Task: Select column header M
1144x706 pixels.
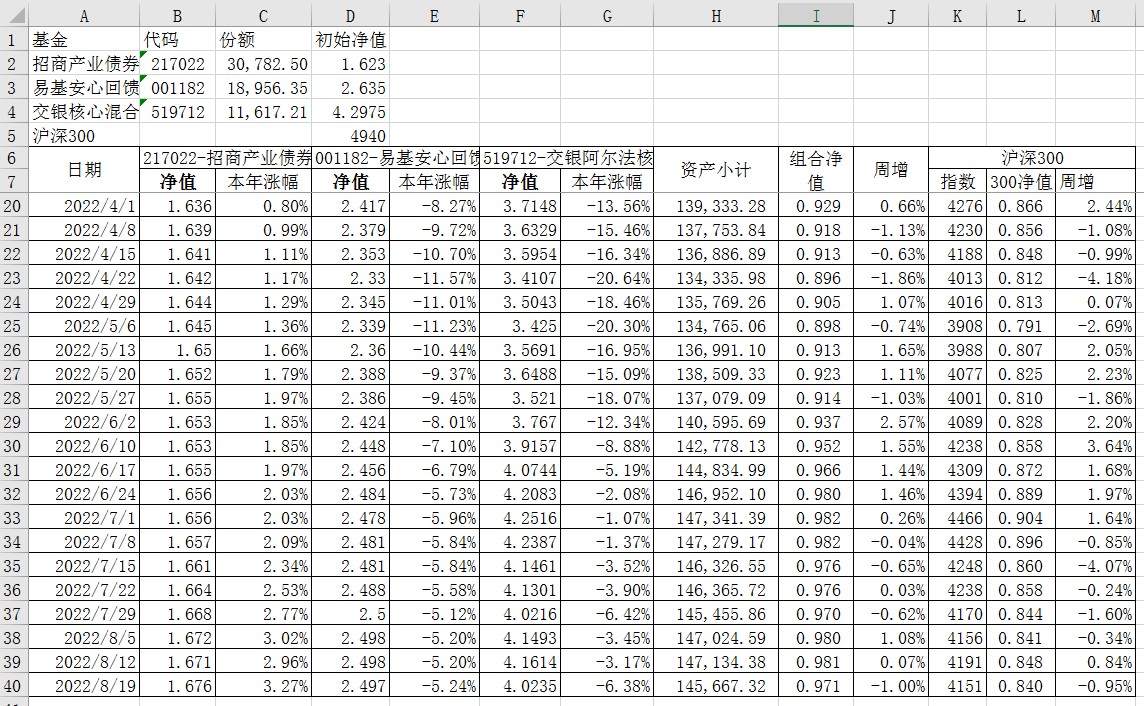Action: click(1094, 15)
